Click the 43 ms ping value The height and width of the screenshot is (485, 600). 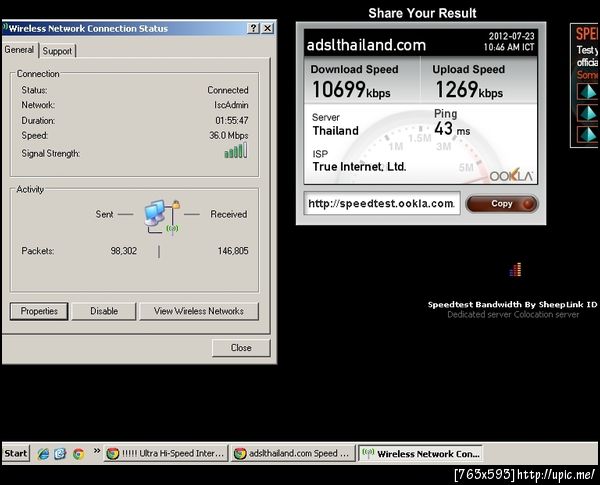pyautogui.click(x=452, y=129)
